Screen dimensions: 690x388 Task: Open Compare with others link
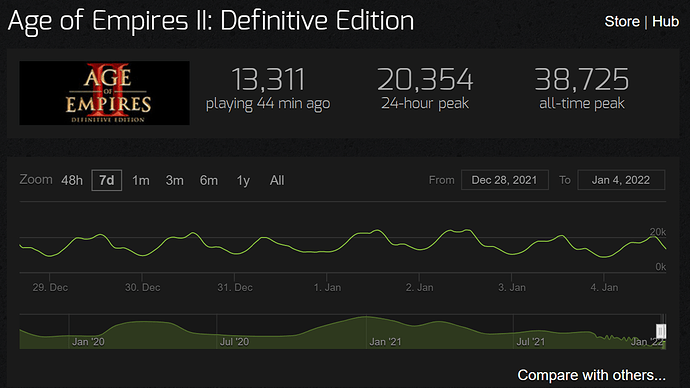(x=591, y=375)
